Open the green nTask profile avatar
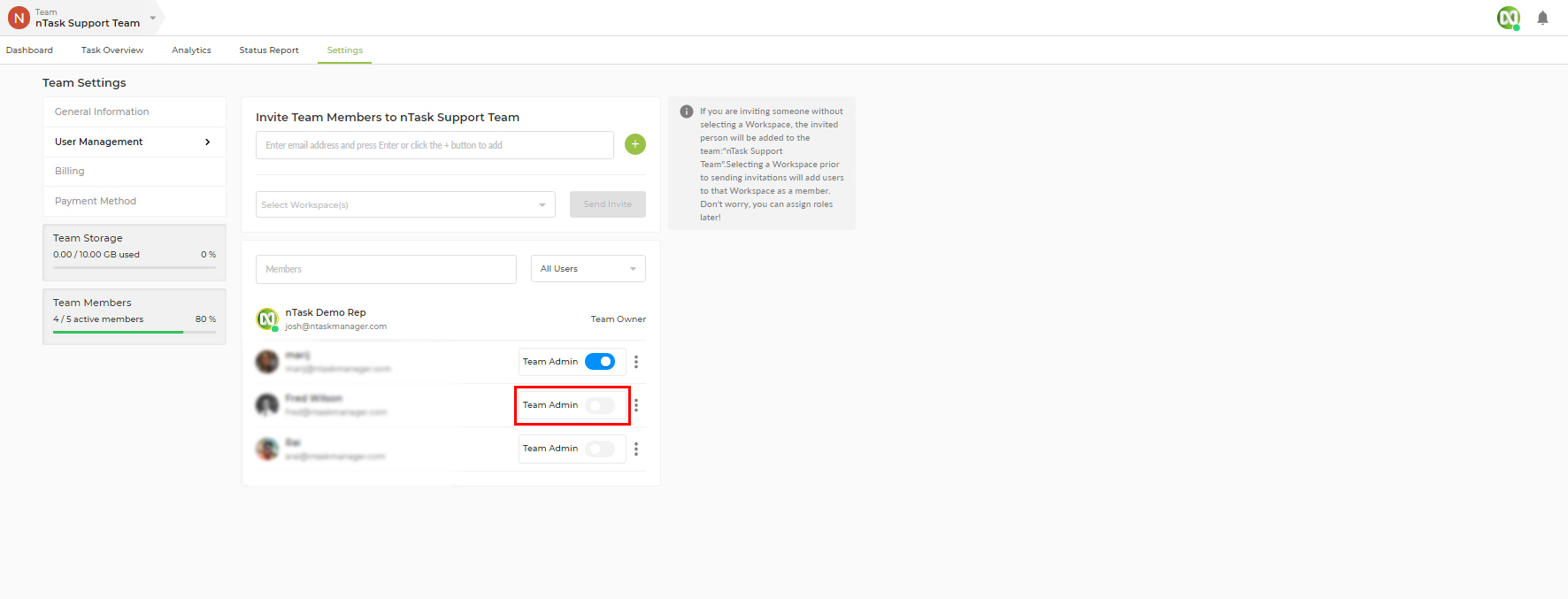The width and height of the screenshot is (1568, 599). pos(1509,18)
